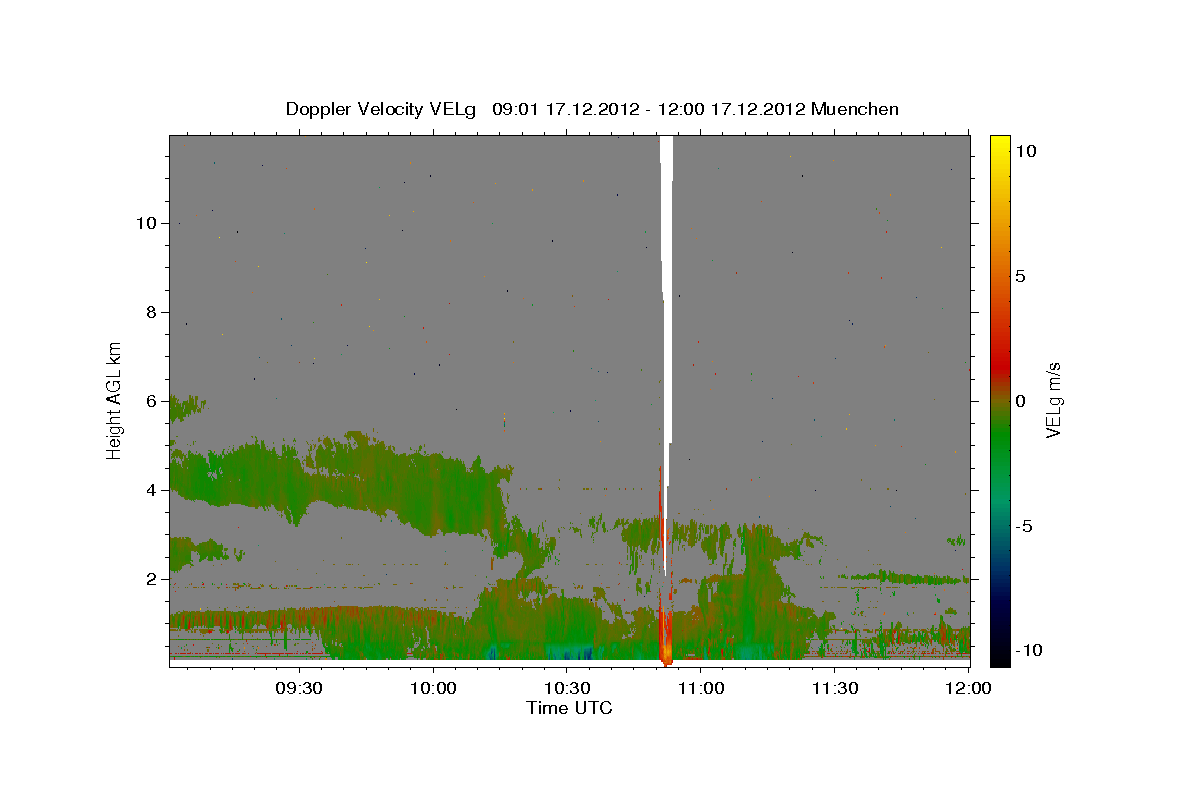Click the height tick label 10

(149, 223)
